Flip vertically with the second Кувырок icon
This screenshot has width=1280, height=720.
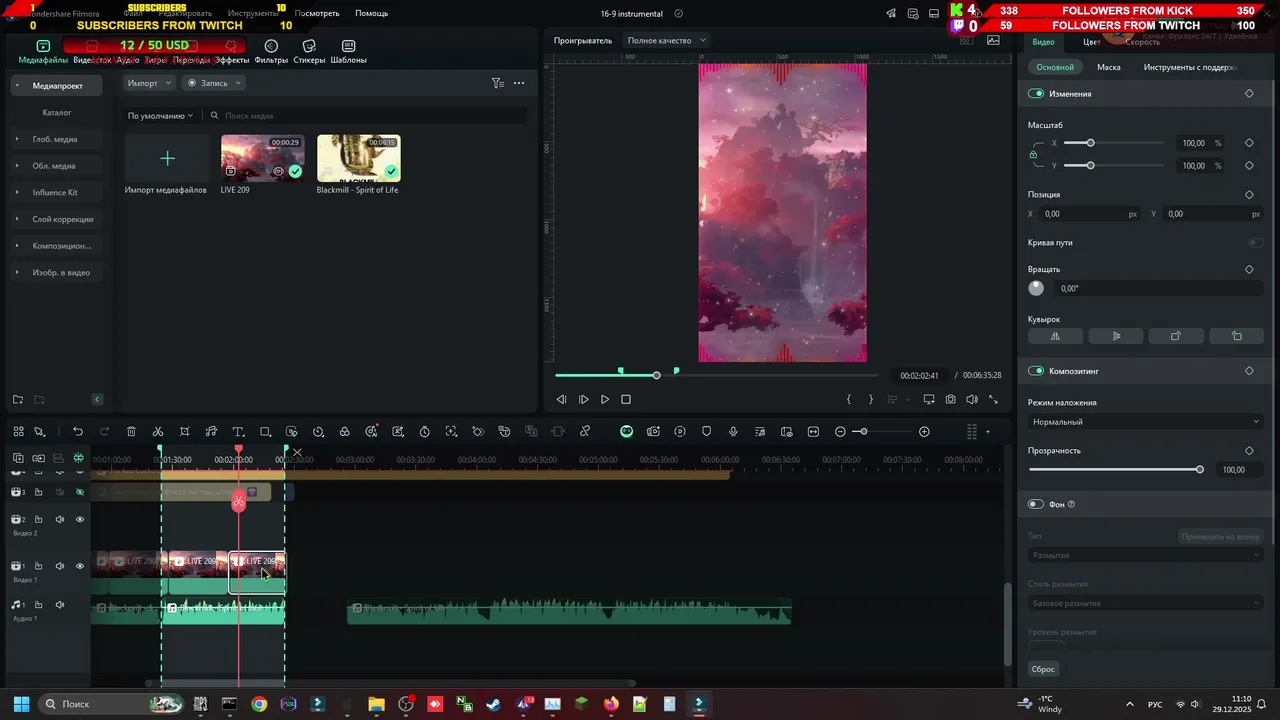(x=1116, y=336)
